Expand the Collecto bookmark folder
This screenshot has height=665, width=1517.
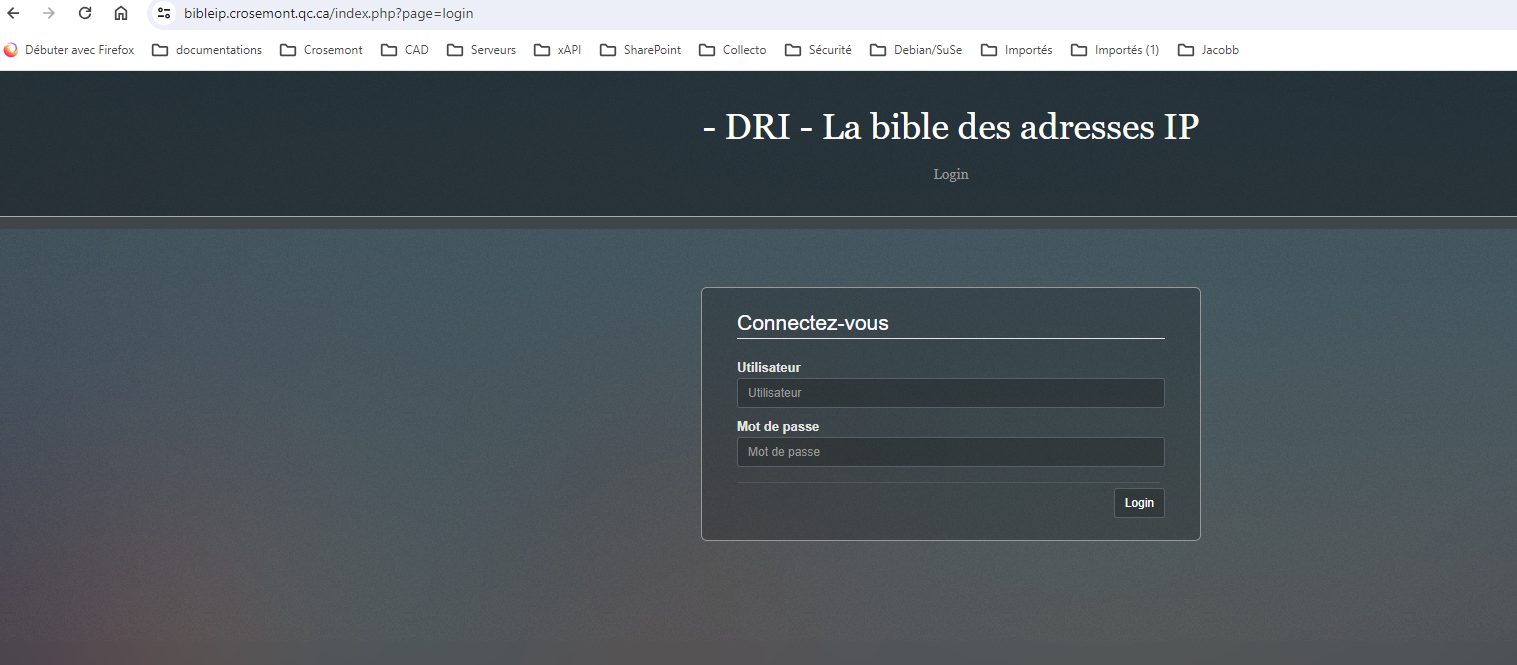pos(733,50)
